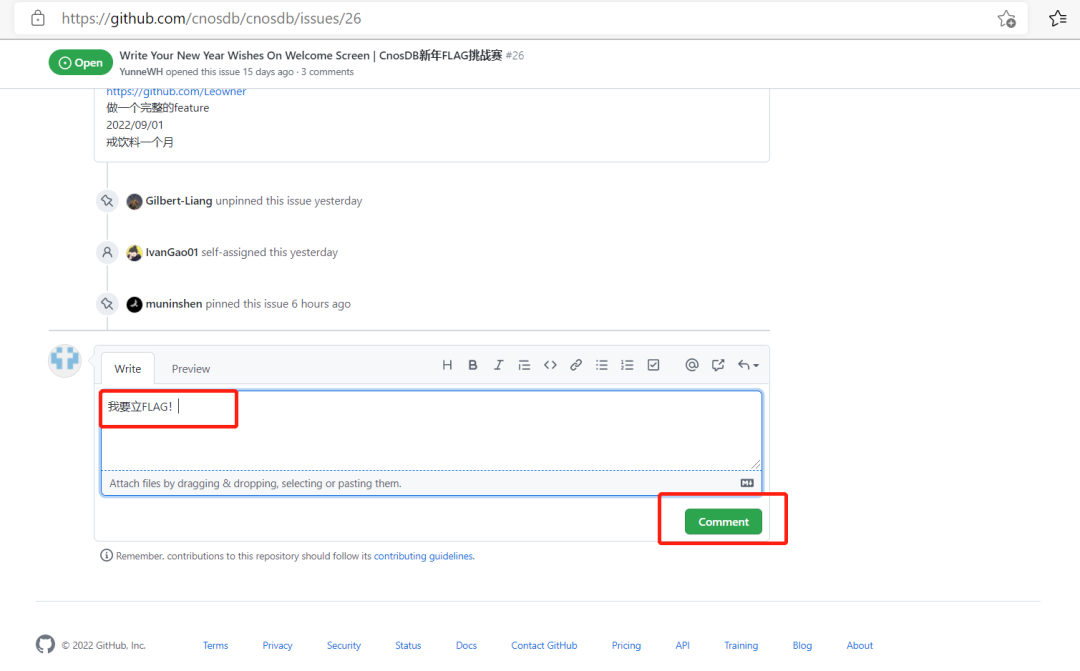The width and height of the screenshot is (1080, 671).
Task: Apply italic formatting in comment editor
Action: coord(498,365)
